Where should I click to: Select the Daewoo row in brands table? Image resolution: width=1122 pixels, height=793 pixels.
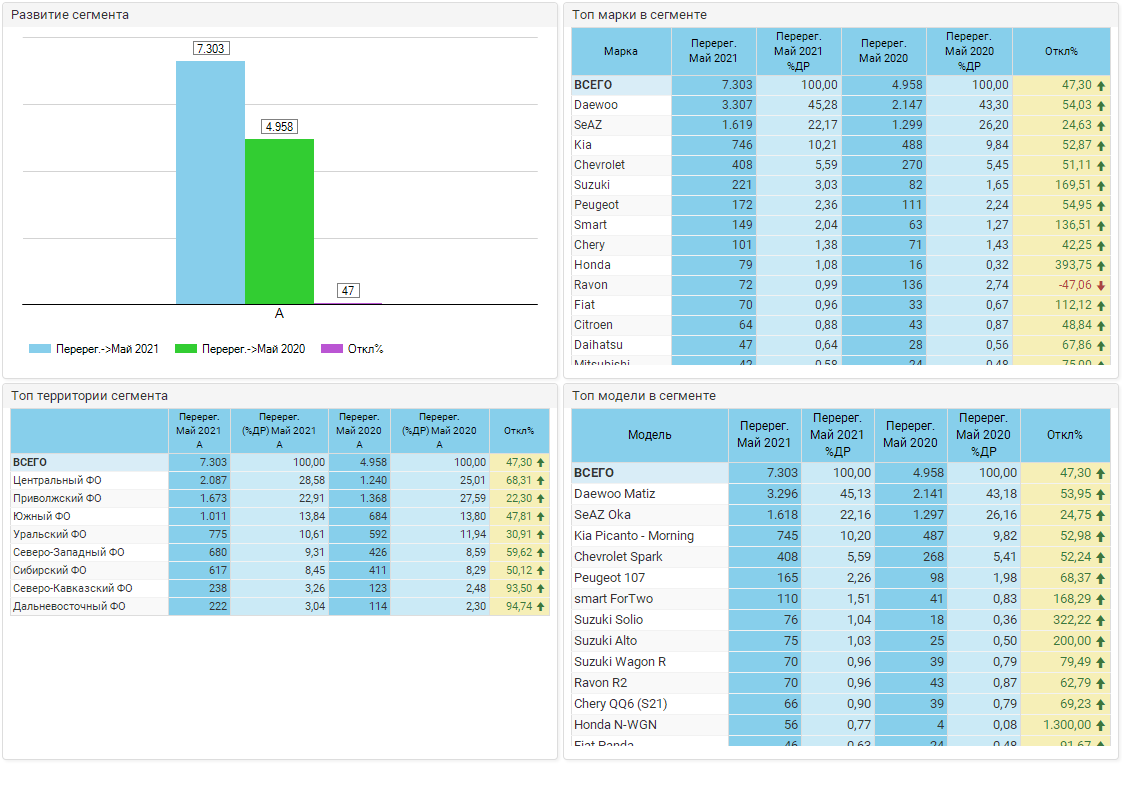tap(596, 105)
